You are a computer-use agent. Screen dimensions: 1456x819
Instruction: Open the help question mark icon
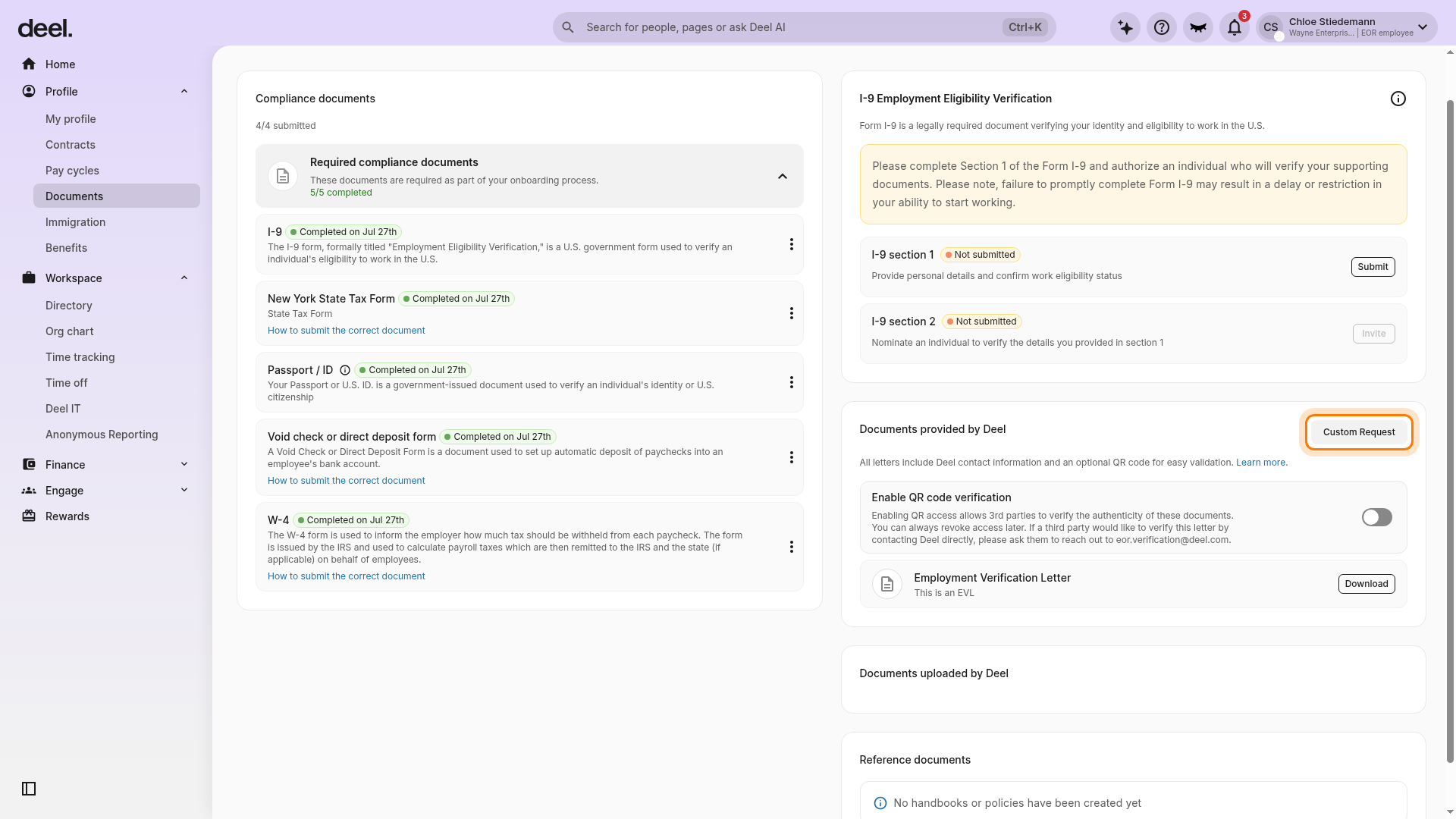point(1162,27)
